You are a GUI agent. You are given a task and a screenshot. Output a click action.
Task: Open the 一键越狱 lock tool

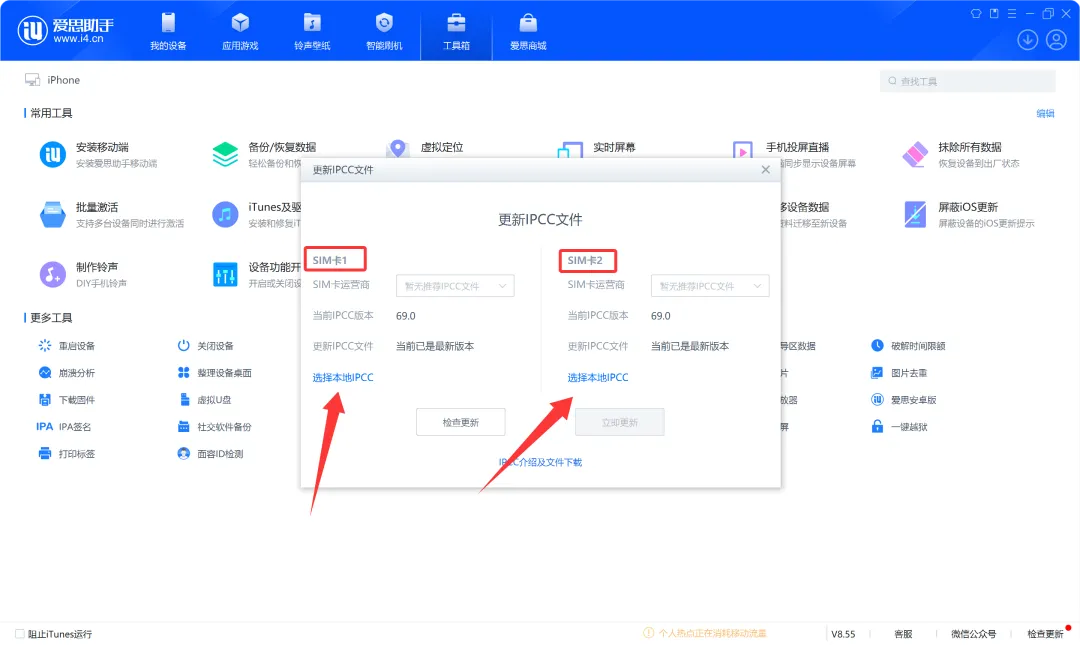(x=899, y=427)
